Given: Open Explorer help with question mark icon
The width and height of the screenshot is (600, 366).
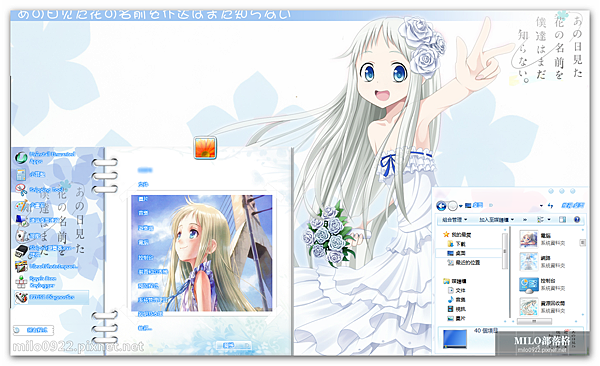Looking at the screenshot, I should click(577, 219).
